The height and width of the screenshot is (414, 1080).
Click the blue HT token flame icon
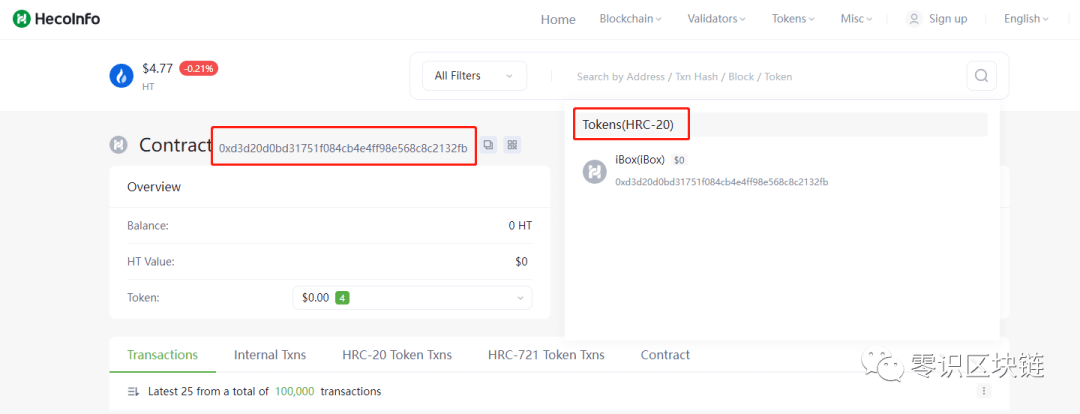click(x=121, y=76)
